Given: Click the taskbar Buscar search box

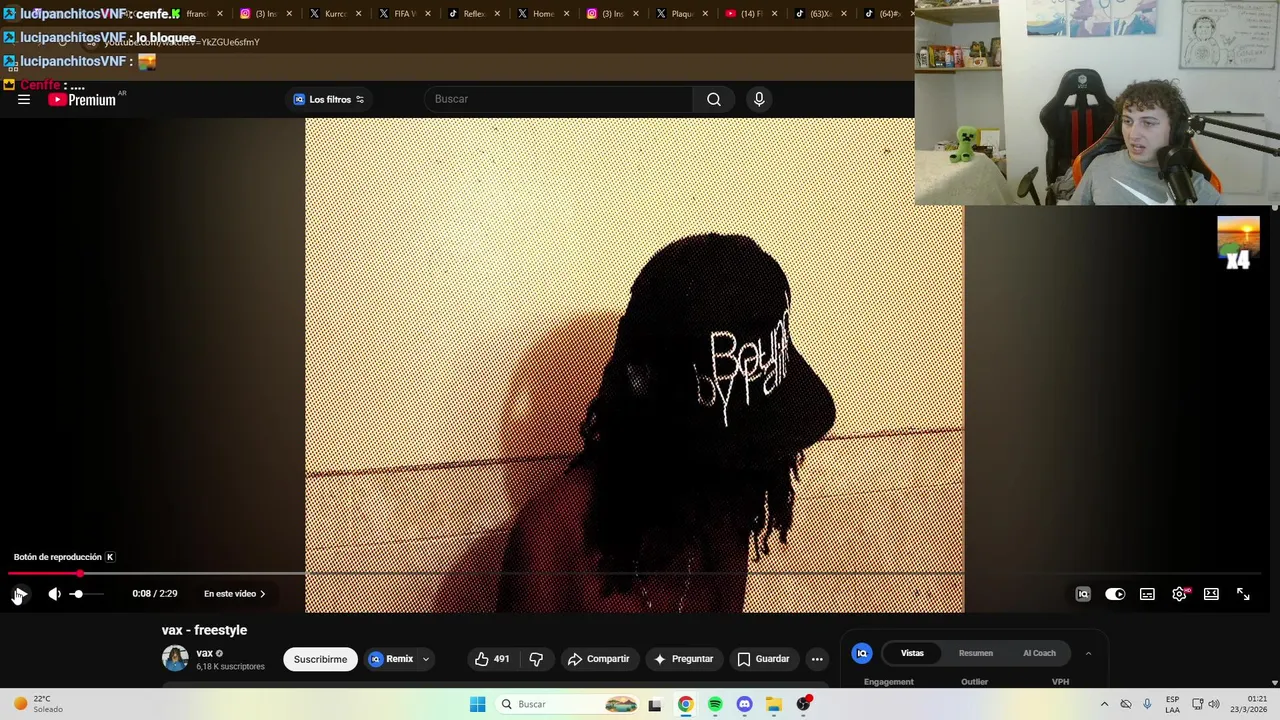Looking at the screenshot, I should pos(567,704).
